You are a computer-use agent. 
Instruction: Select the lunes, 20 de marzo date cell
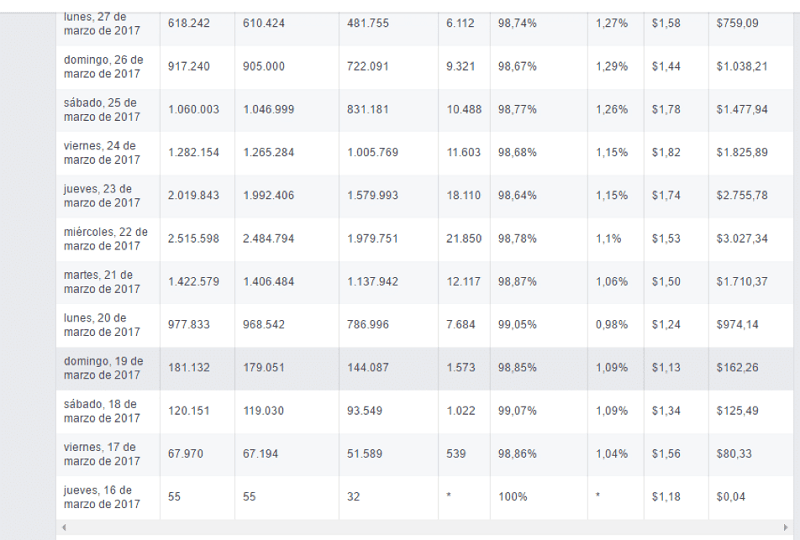point(102,324)
